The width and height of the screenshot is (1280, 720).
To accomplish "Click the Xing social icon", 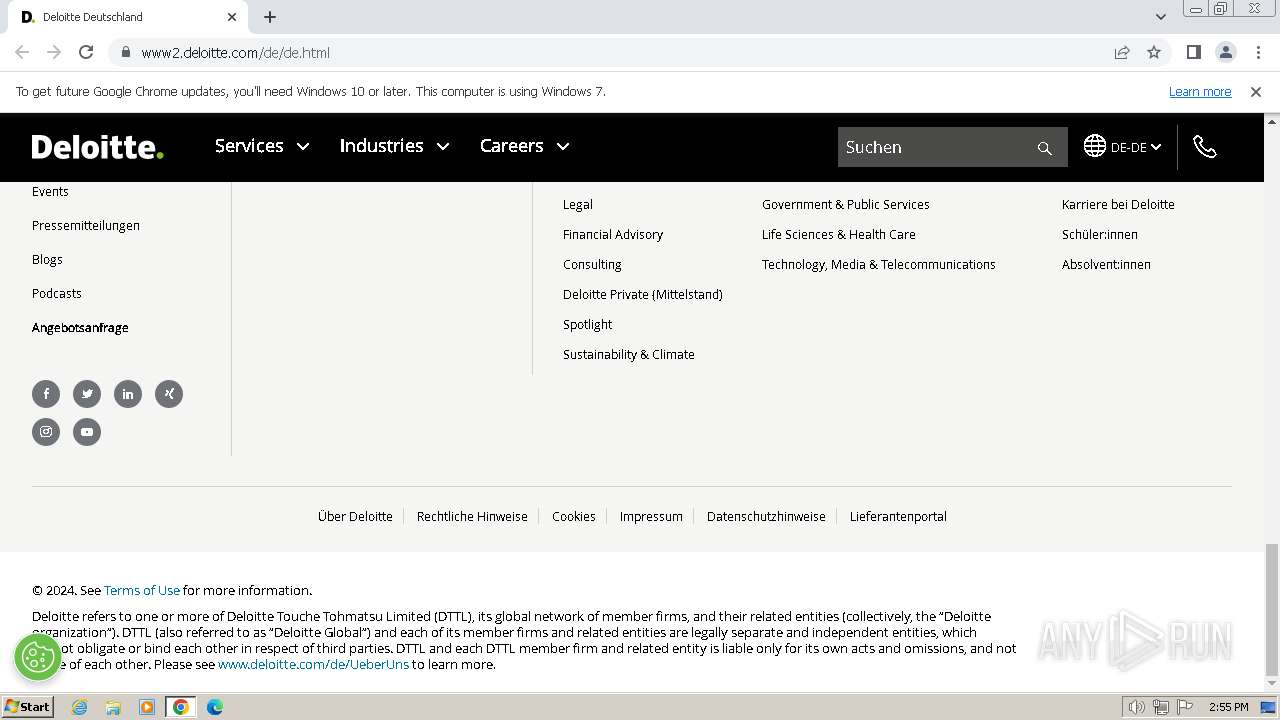I will click(169, 394).
